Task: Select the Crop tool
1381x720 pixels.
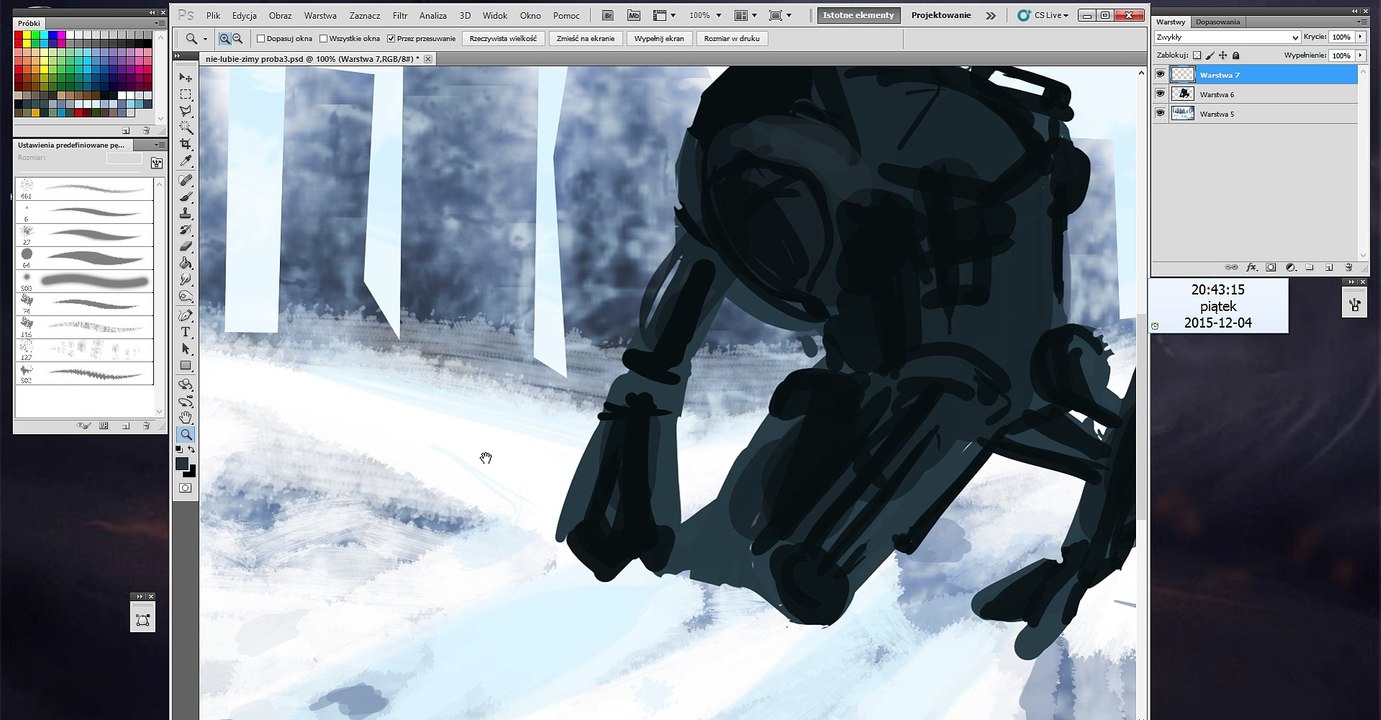Action: [185, 145]
